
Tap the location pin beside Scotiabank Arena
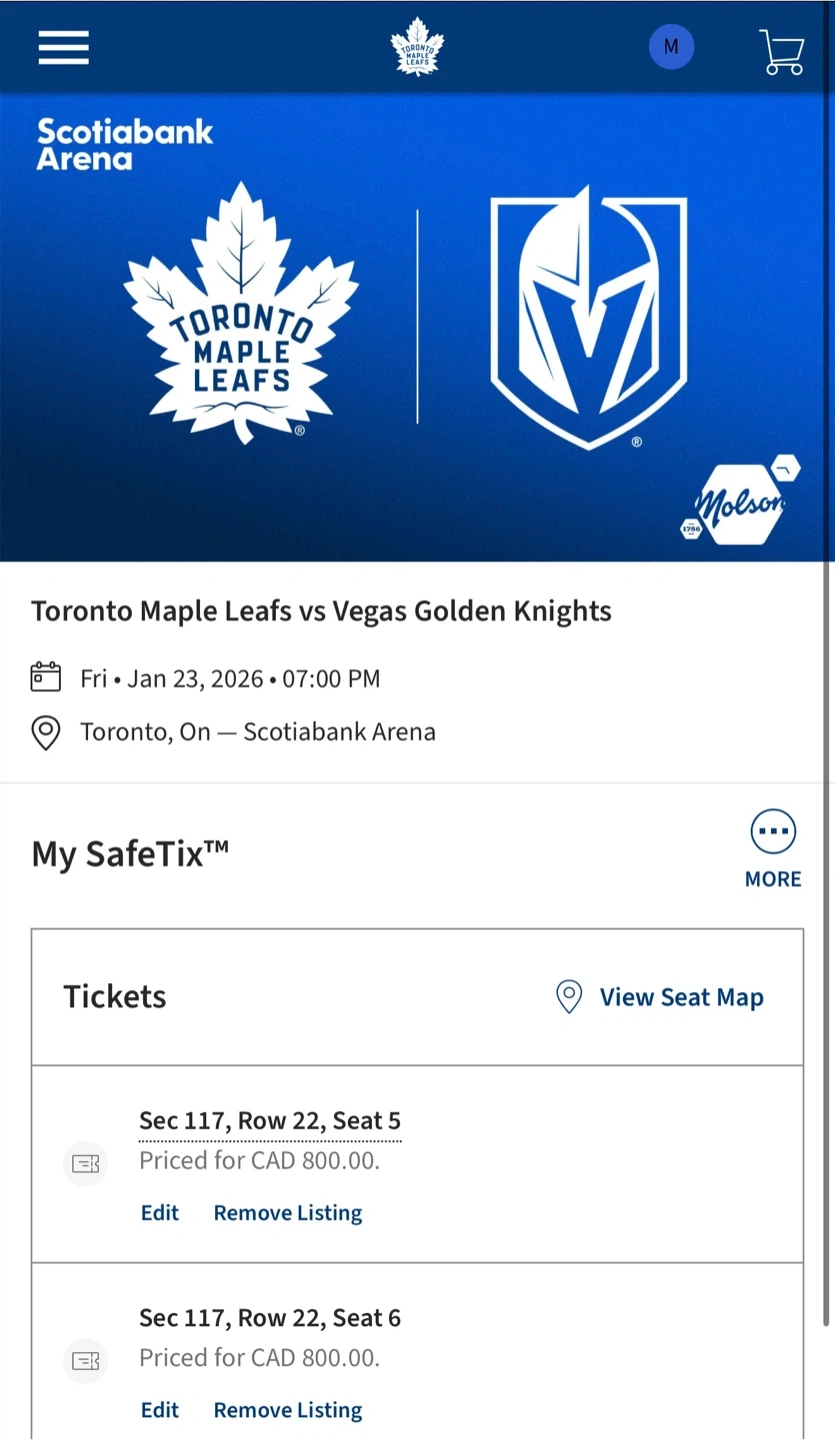[x=46, y=732]
